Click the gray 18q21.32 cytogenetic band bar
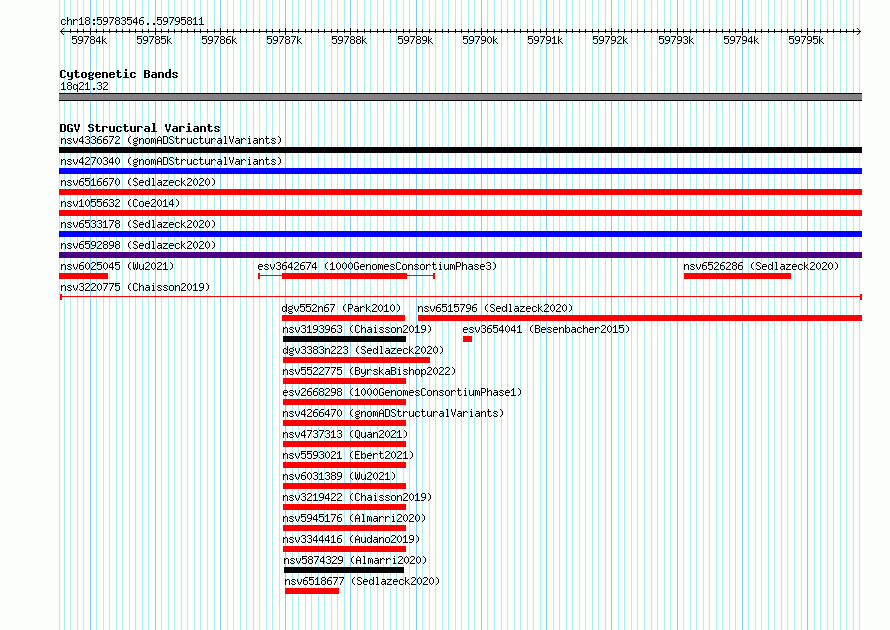This screenshot has width=890, height=630. click(460, 97)
